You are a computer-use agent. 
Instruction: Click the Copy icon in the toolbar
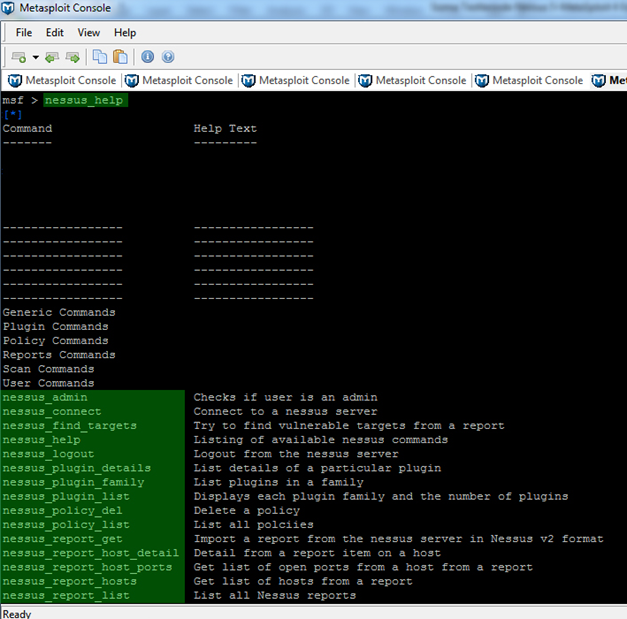[100, 57]
